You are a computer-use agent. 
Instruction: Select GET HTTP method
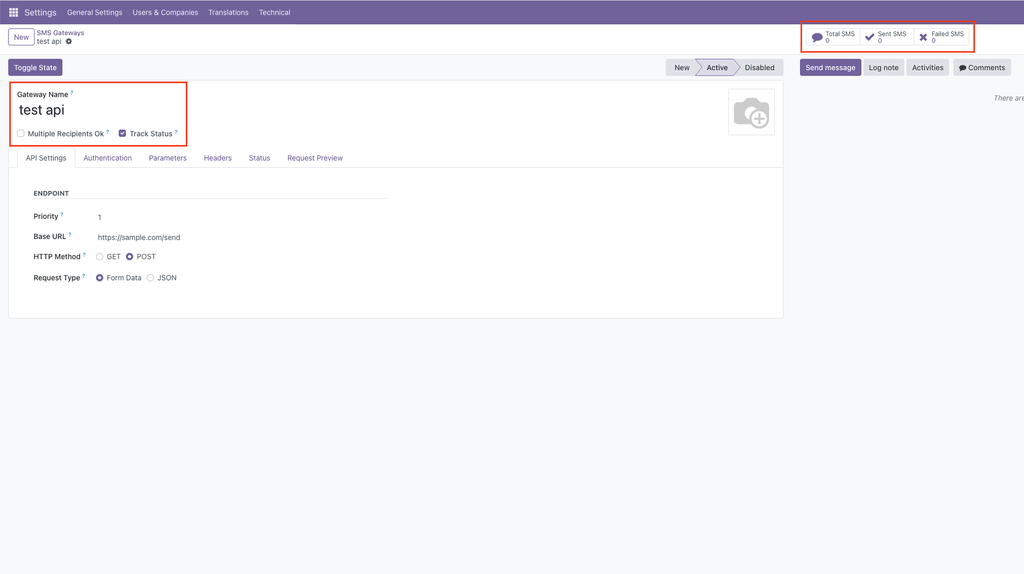(100, 257)
